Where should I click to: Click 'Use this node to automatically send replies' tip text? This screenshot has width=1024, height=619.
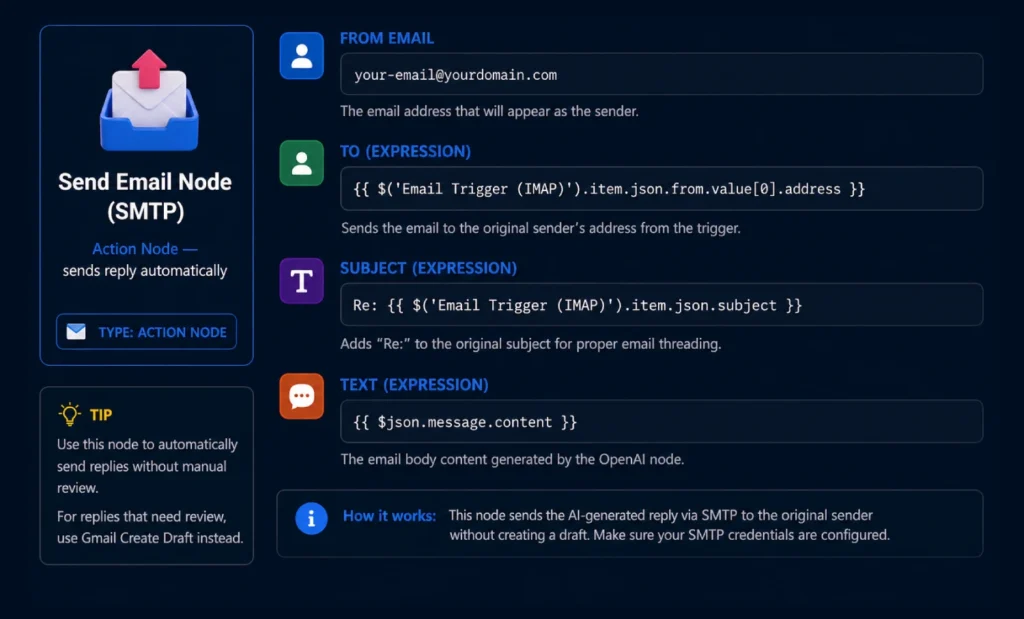click(147, 466)
